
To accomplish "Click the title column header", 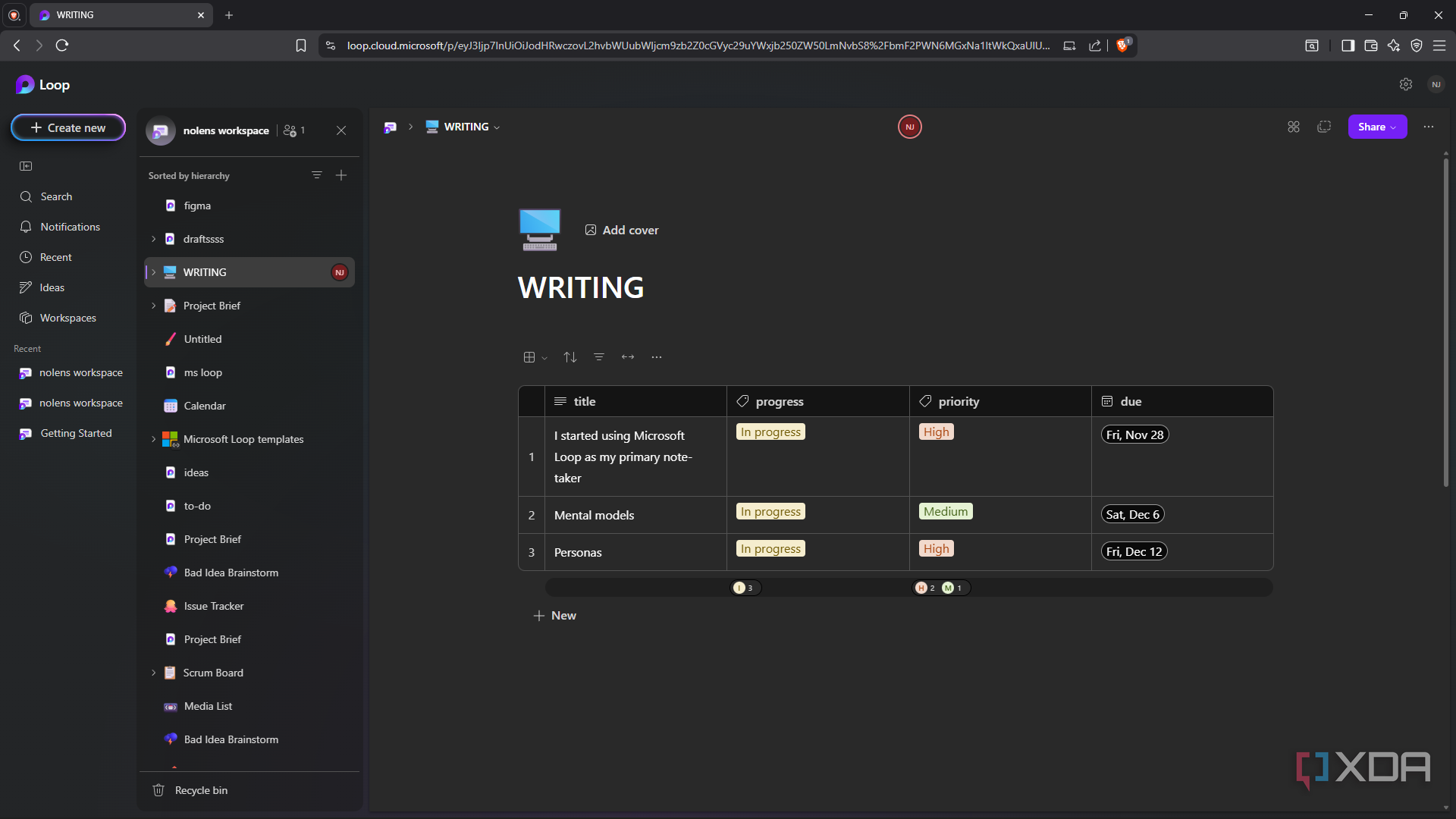I will pos(635,401).
